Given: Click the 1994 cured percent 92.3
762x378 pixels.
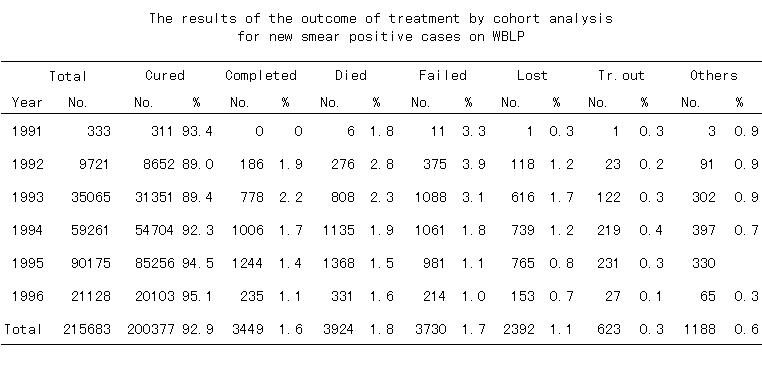Looking at the screenshot, I should tap(198, 230).
